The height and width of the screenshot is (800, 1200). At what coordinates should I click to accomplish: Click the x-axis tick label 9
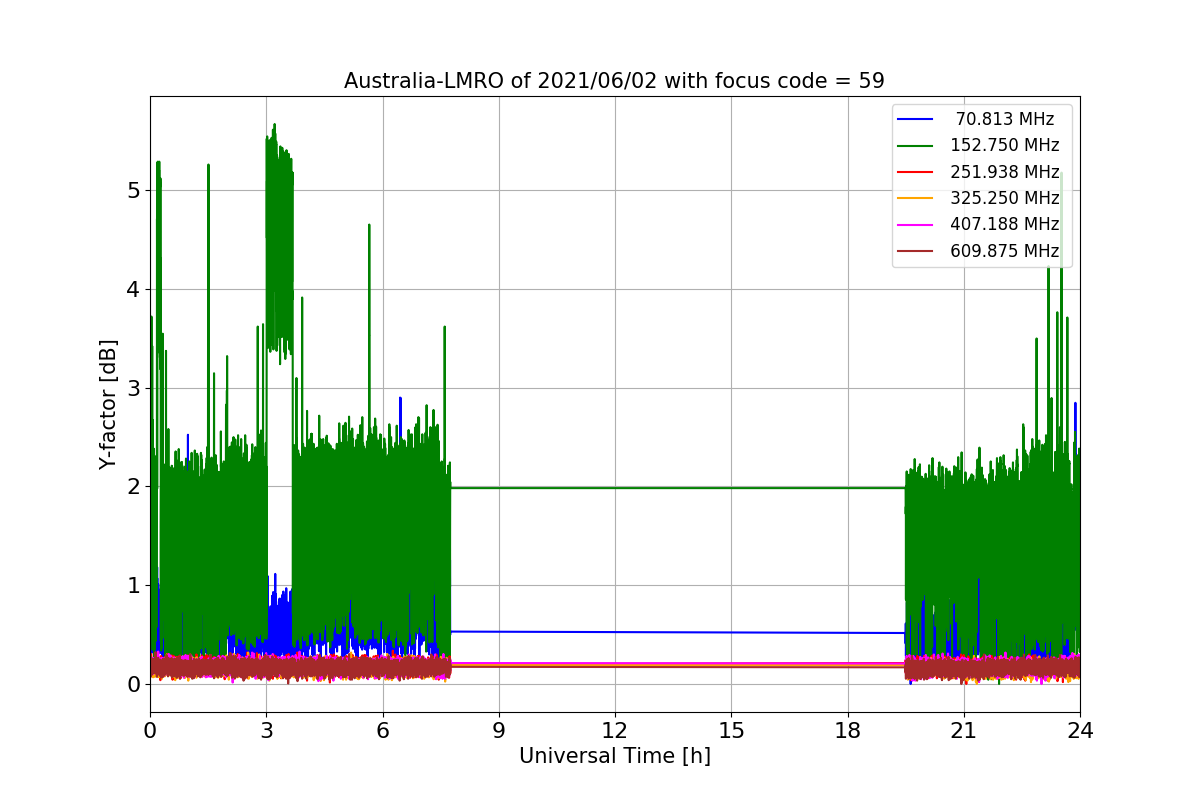pyautogui.click(x=498, y=730)
